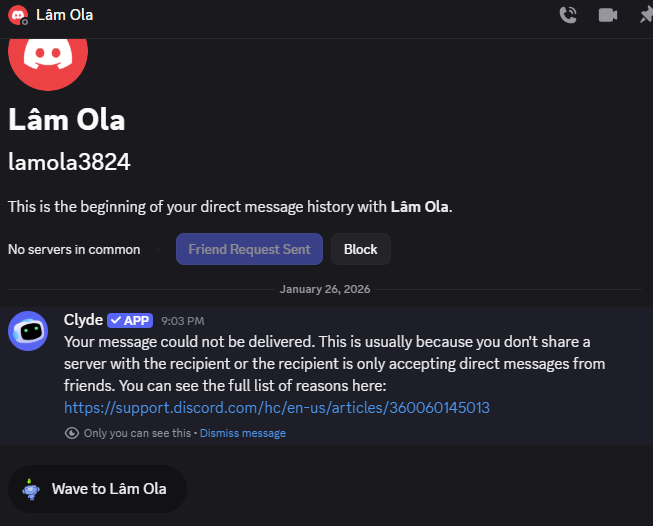This screenshot has height=526, width=653.
Task: Click Clyde's robot avatar
Action: coord(28,331)
